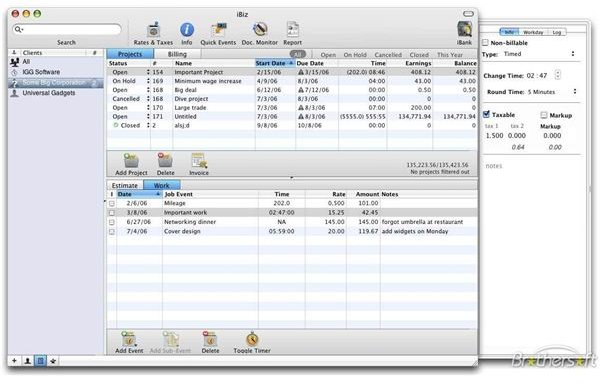Image resolution: width=600 pixels, height=385 pixels.
Task: Uncheck the Taxable checkbox
Action: (x=486, y=114)
